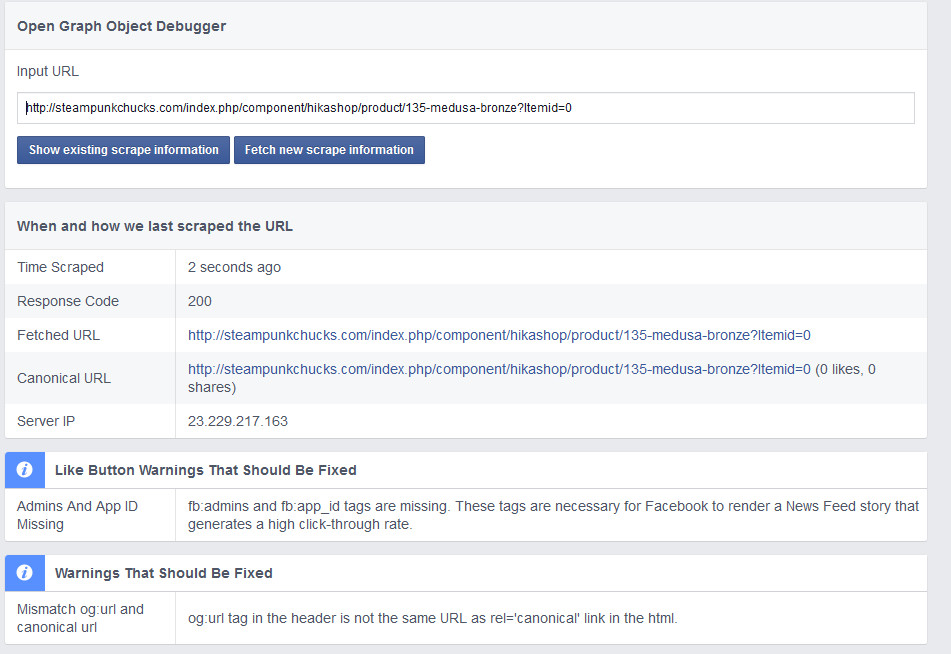
Task: Click the '2 seconds ago' value
Action: (234, 267)
